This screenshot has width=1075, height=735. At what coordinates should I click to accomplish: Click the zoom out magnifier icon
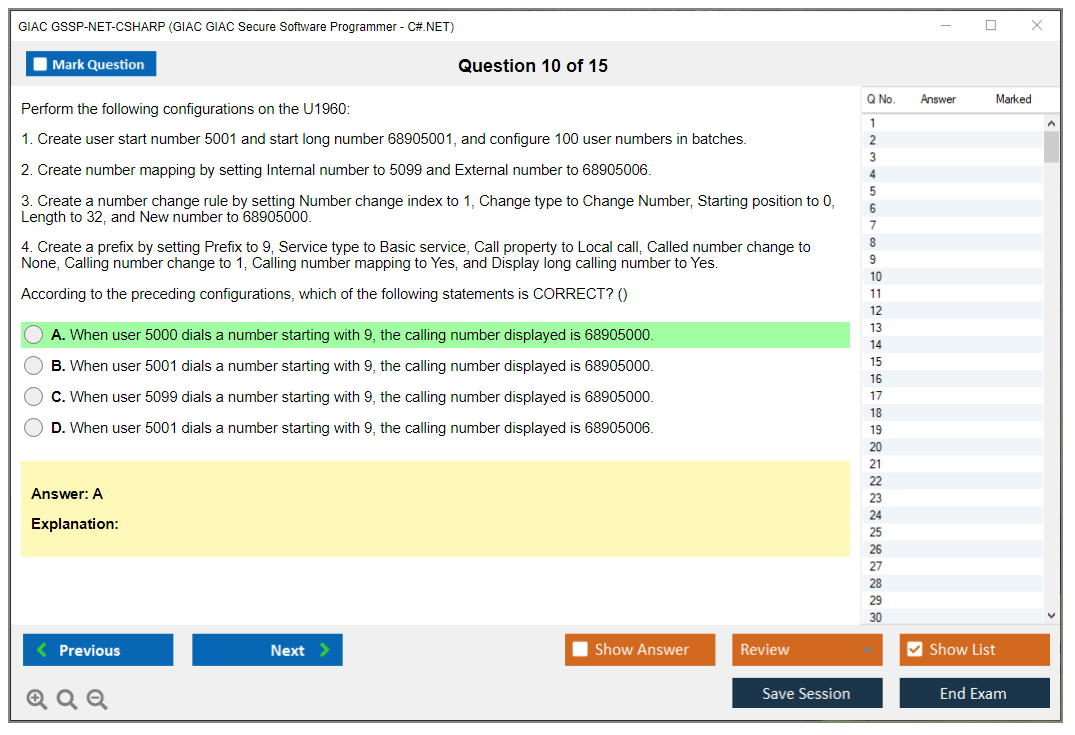coord(97,699)
